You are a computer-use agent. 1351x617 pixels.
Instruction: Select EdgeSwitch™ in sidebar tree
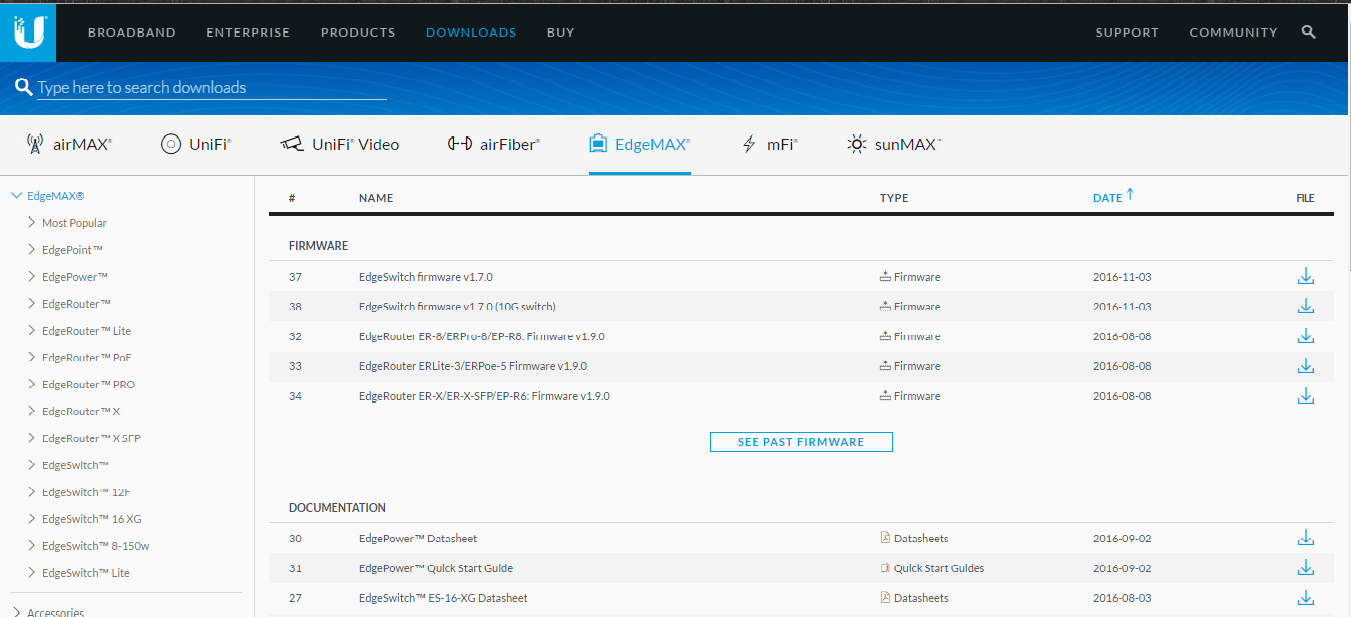(x=75, y=466)
